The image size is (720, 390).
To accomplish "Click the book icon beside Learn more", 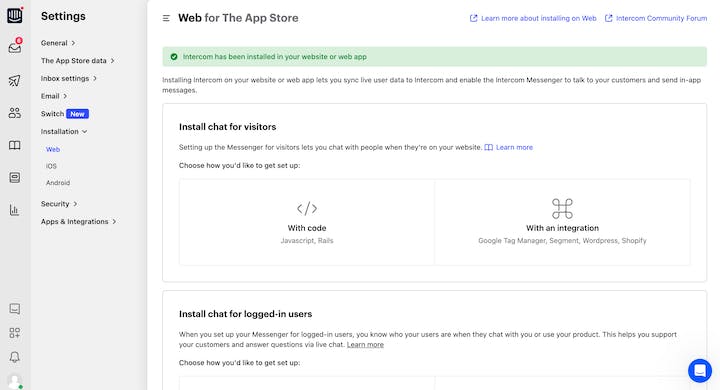I will point(489,147).
